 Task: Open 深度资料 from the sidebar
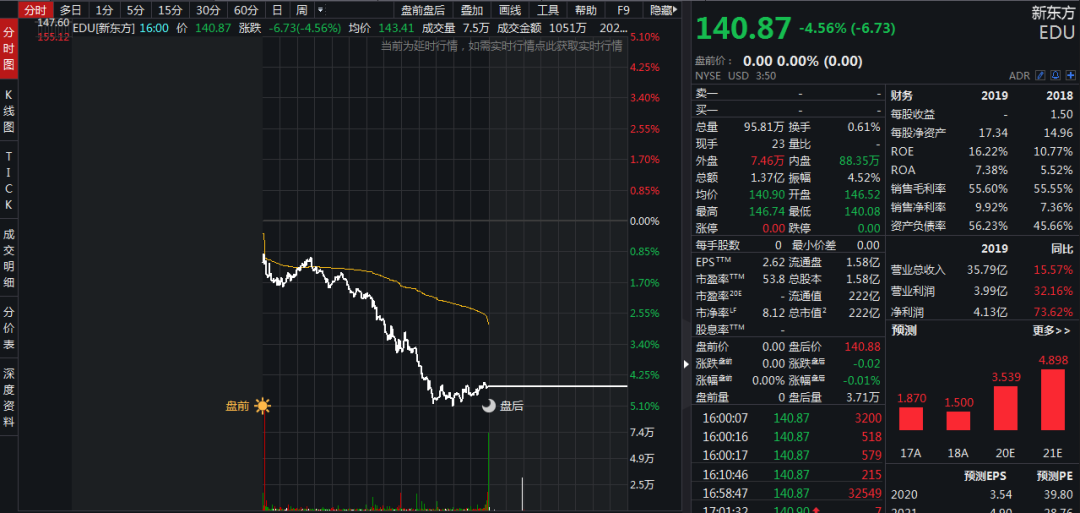click(x=9, y=398)
